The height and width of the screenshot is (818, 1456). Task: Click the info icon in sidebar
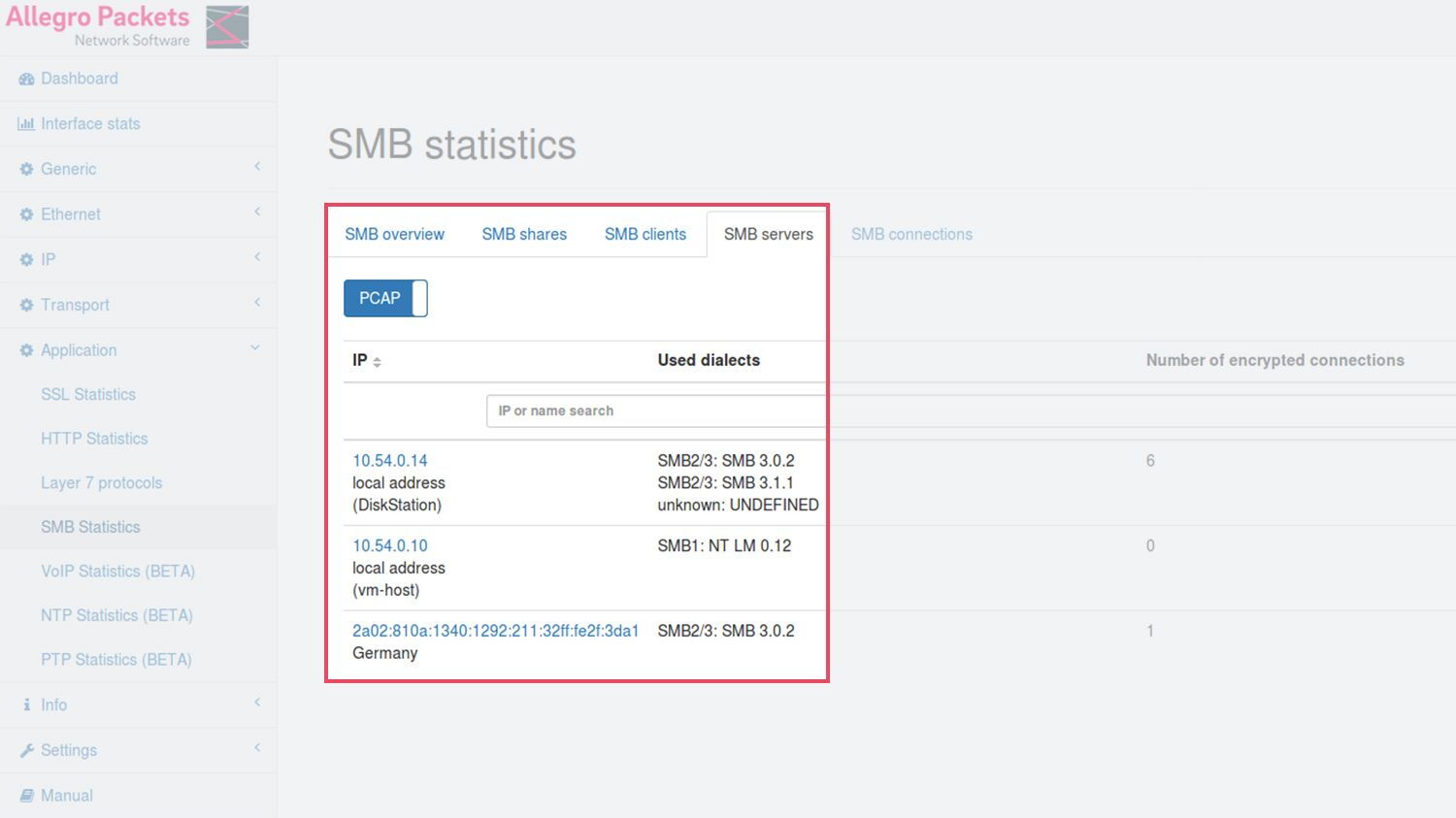26,705
